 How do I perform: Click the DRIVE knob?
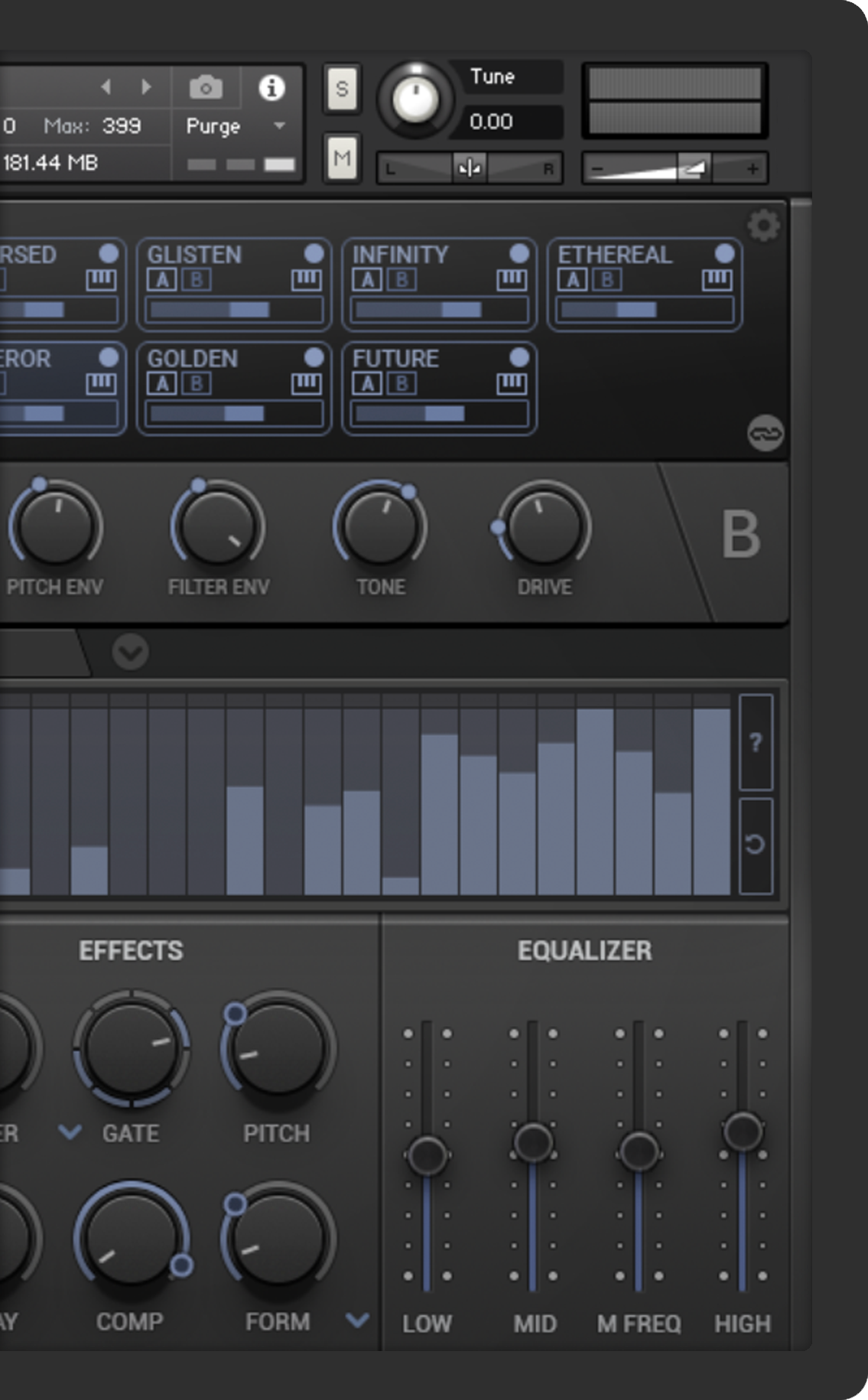point(543,526)
